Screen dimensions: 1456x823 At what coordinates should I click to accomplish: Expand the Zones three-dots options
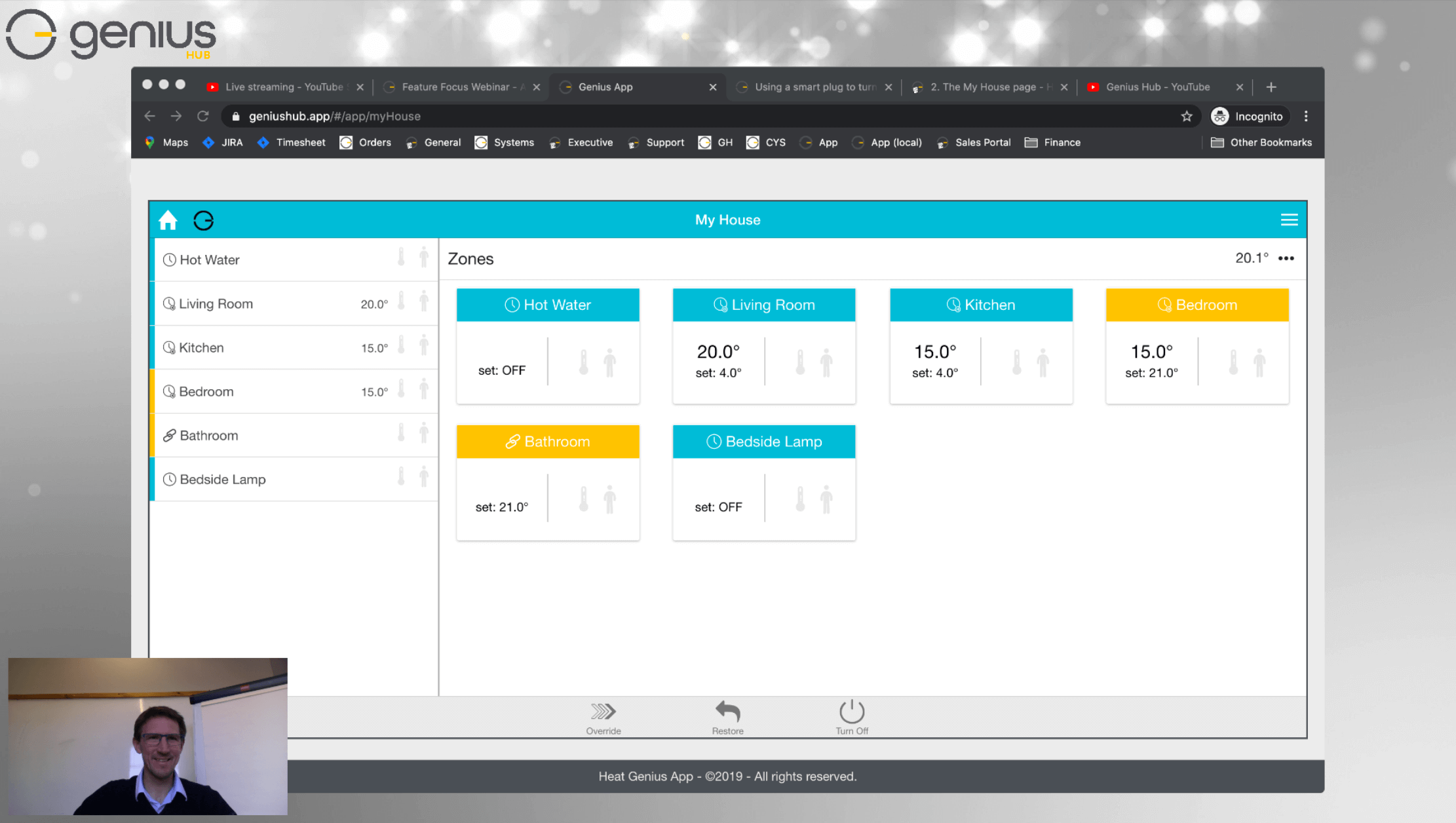point(1286,258)
